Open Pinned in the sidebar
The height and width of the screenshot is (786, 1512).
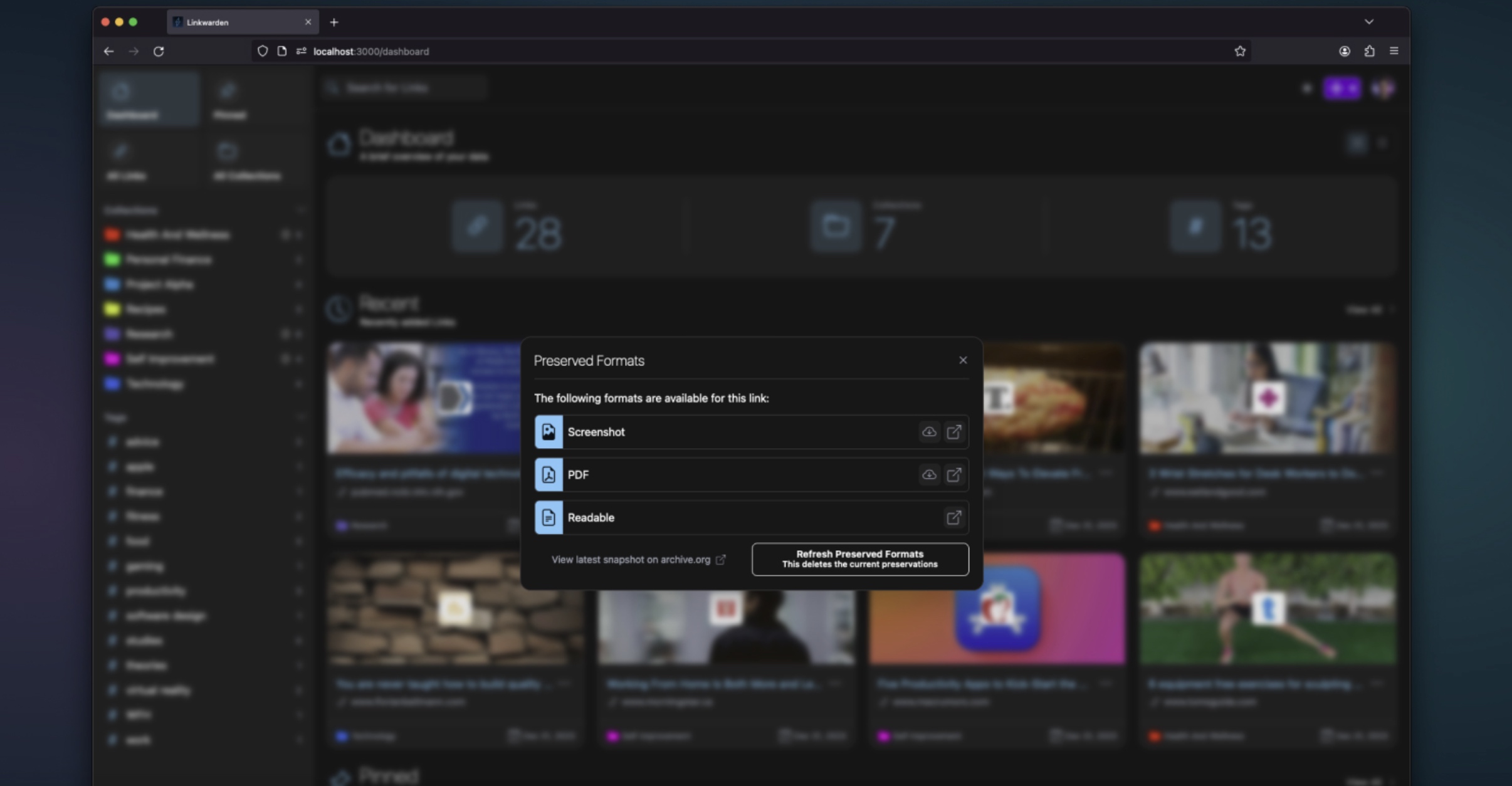coord(256,99)
